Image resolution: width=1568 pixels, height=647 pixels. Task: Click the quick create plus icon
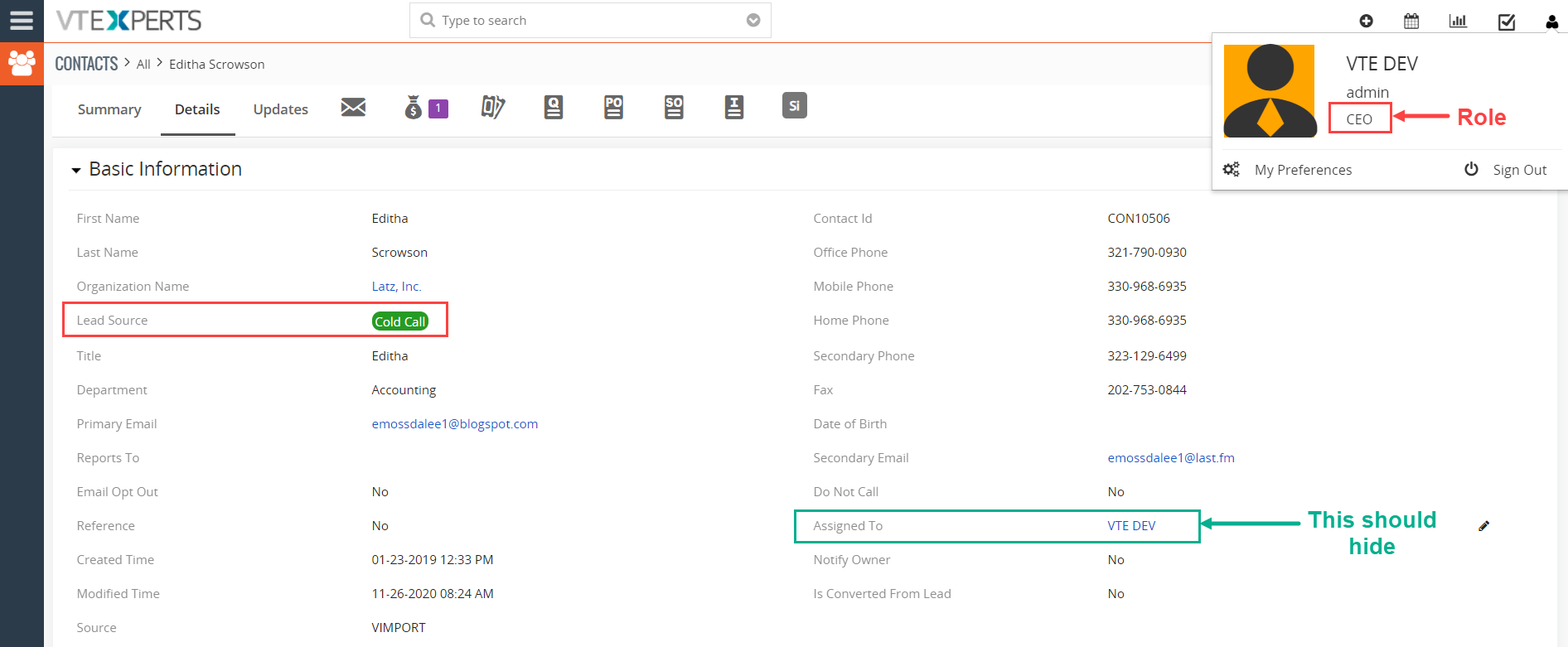1367,21
